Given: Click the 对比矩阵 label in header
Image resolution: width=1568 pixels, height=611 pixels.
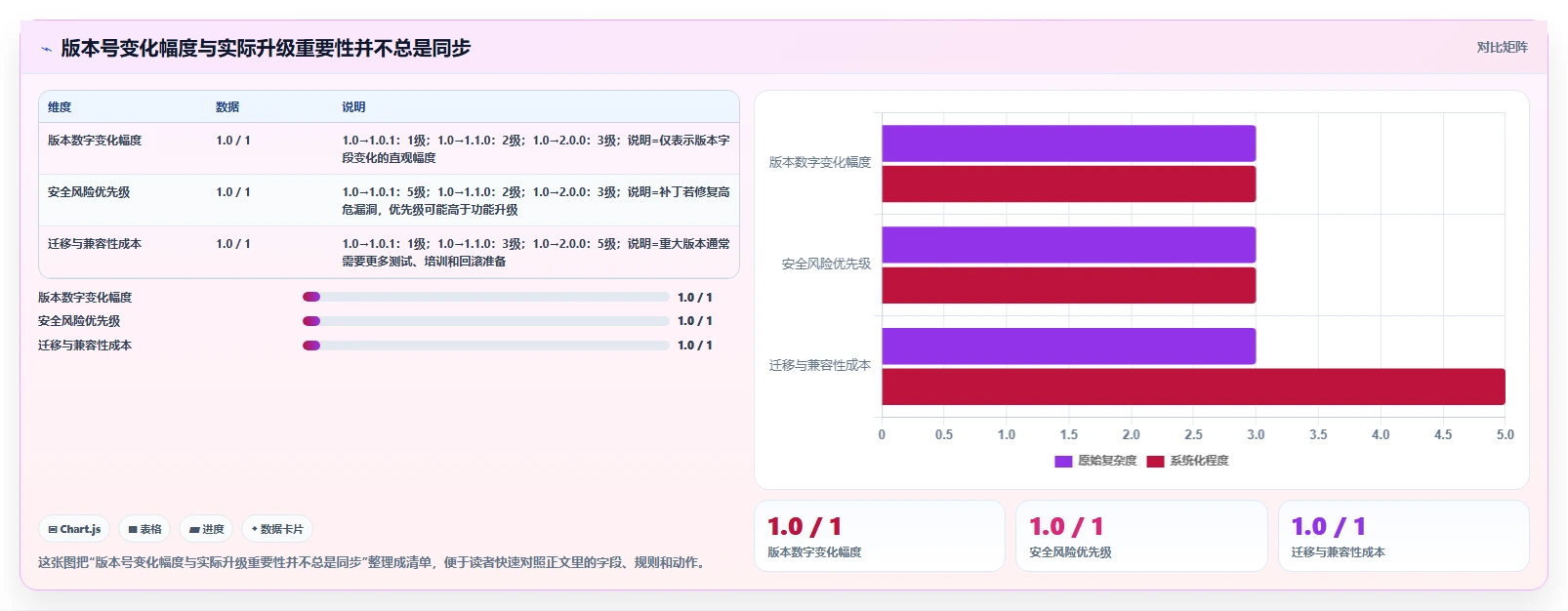Looking at the screenshot, I should [x=1502, y=47].
